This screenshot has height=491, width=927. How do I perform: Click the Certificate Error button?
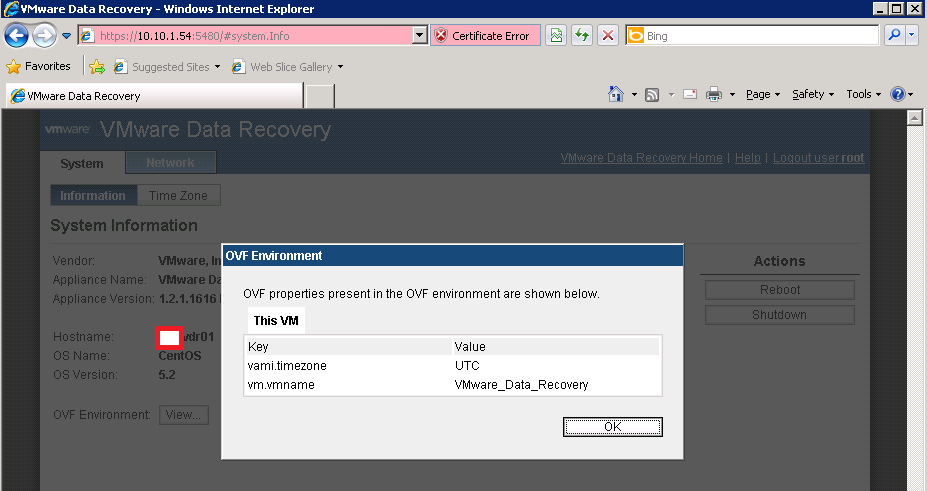484,36
